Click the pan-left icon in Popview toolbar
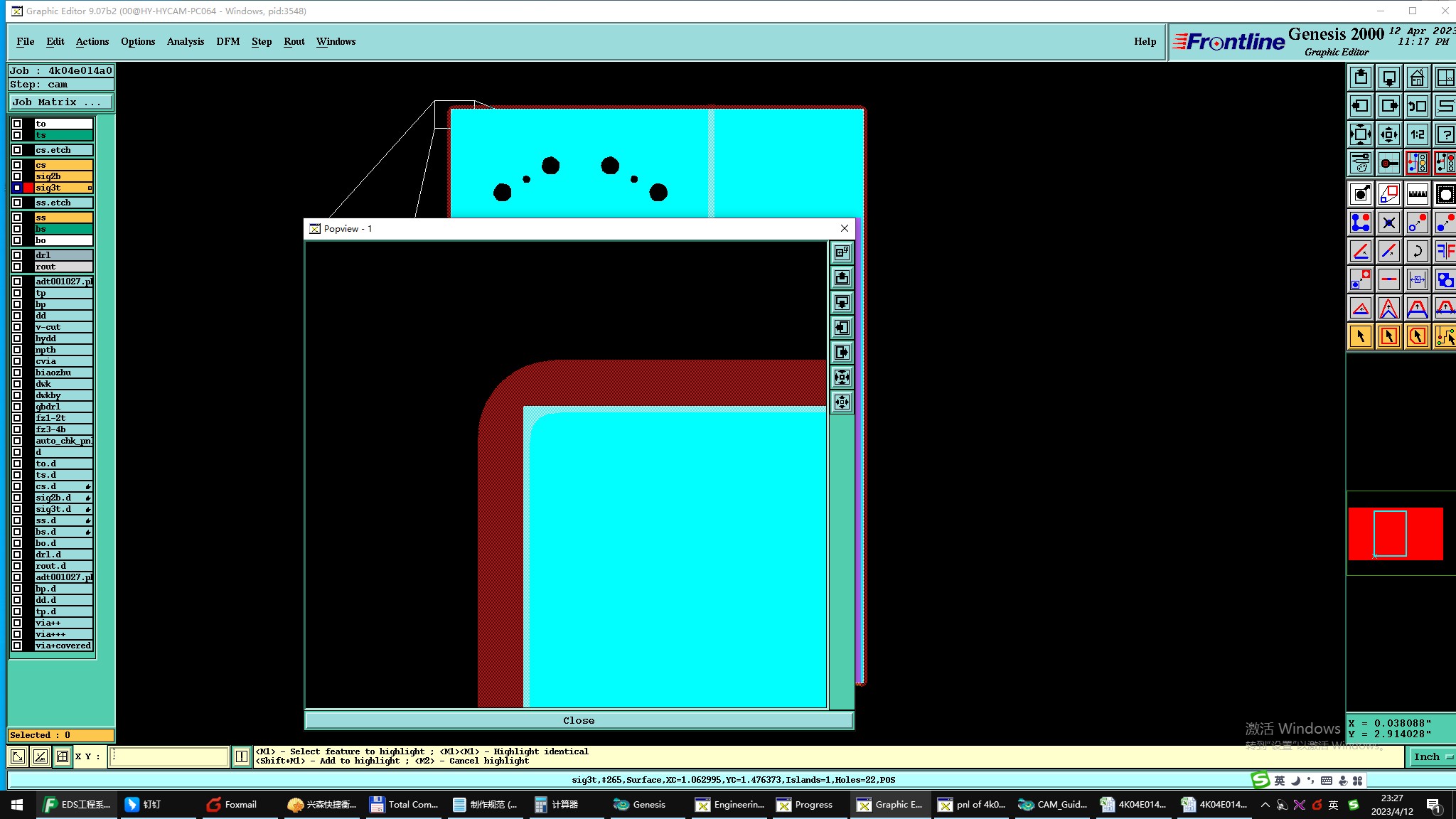The height and width of the screenshot is (819, 1456). pyautogui.click(x=842, y=328)
